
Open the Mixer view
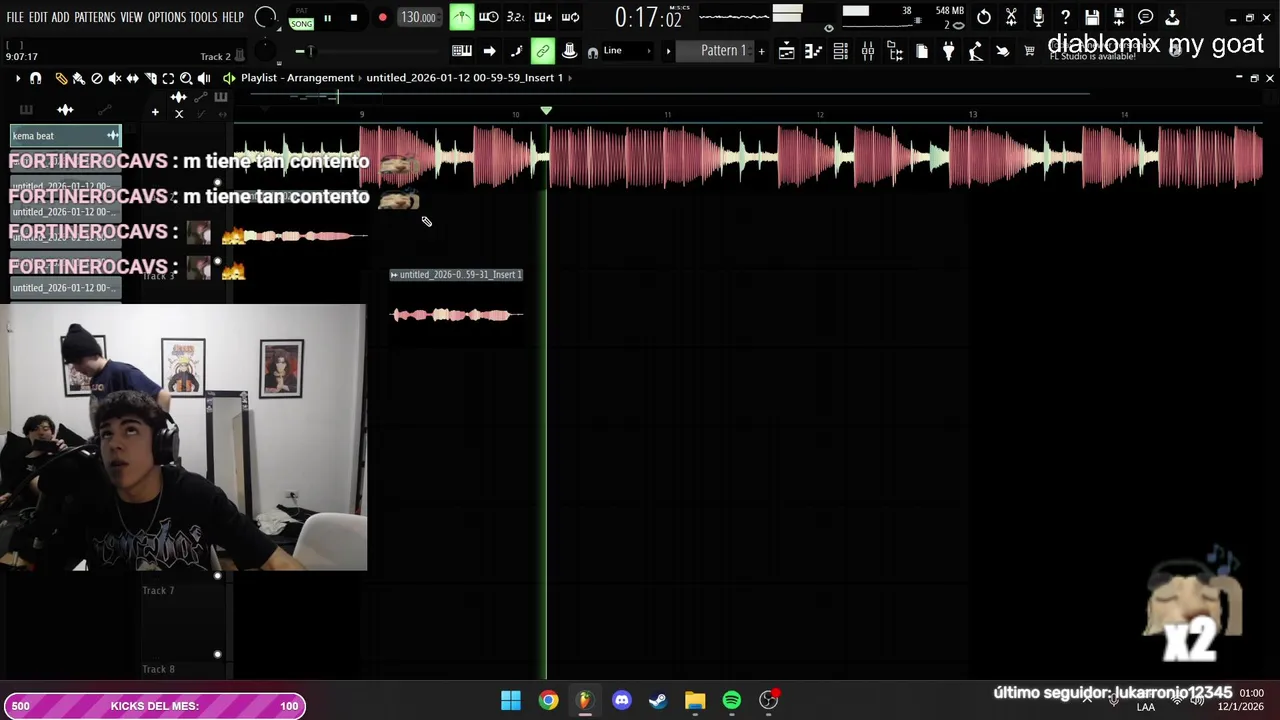point(868,51)
